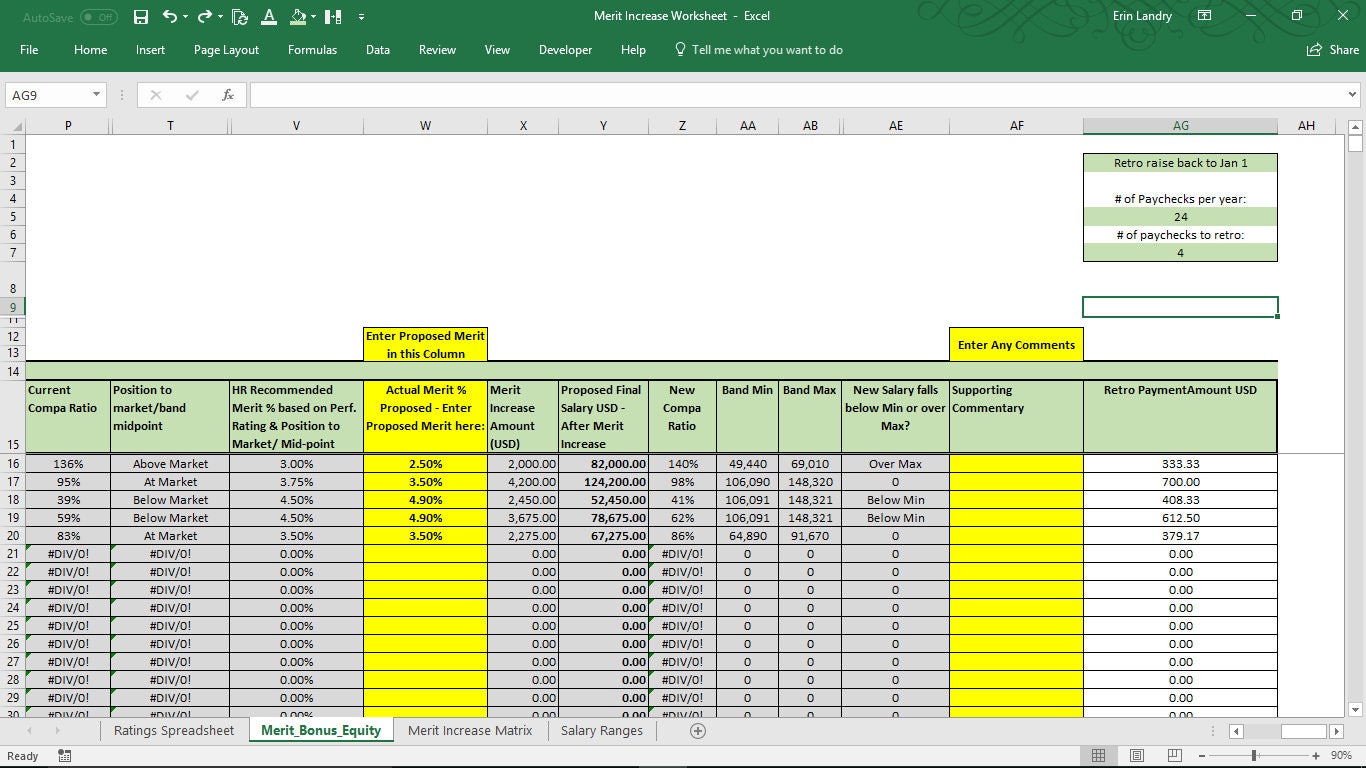Screen dimensions: 1366x768
Task: Open the Insert Function dialog via fx icon
Action: coord(228,94)
